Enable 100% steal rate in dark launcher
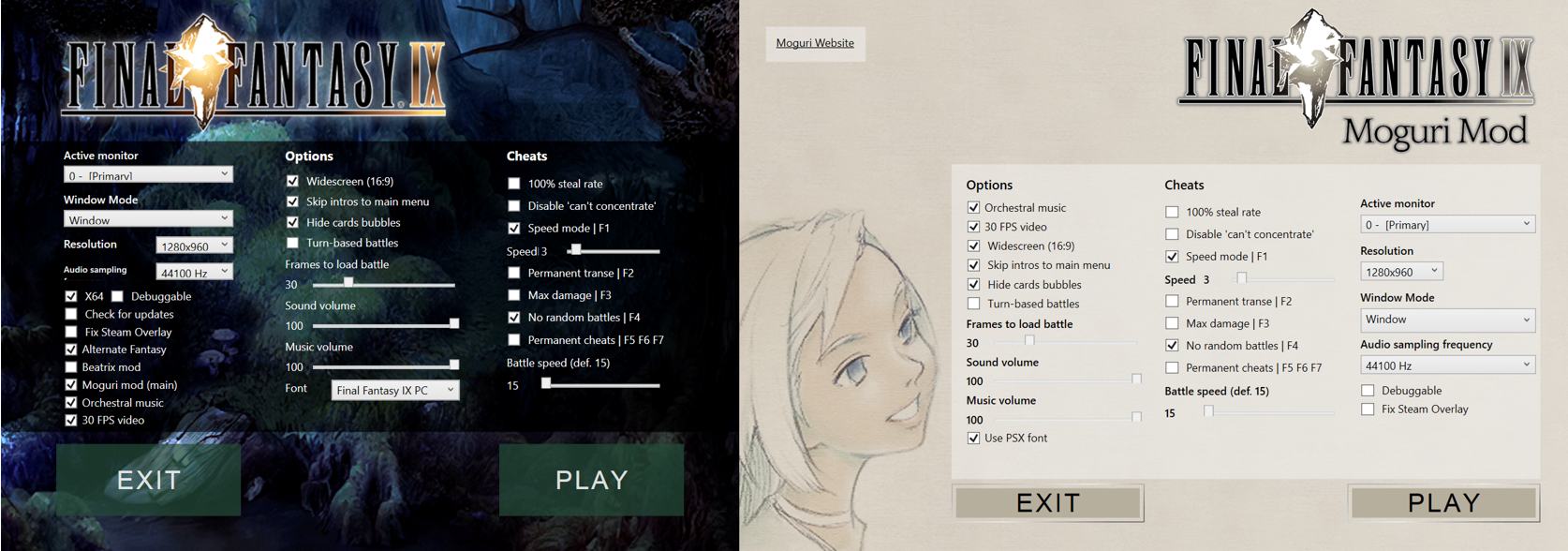The image size is (1568, 551). (x=513, y=184)
